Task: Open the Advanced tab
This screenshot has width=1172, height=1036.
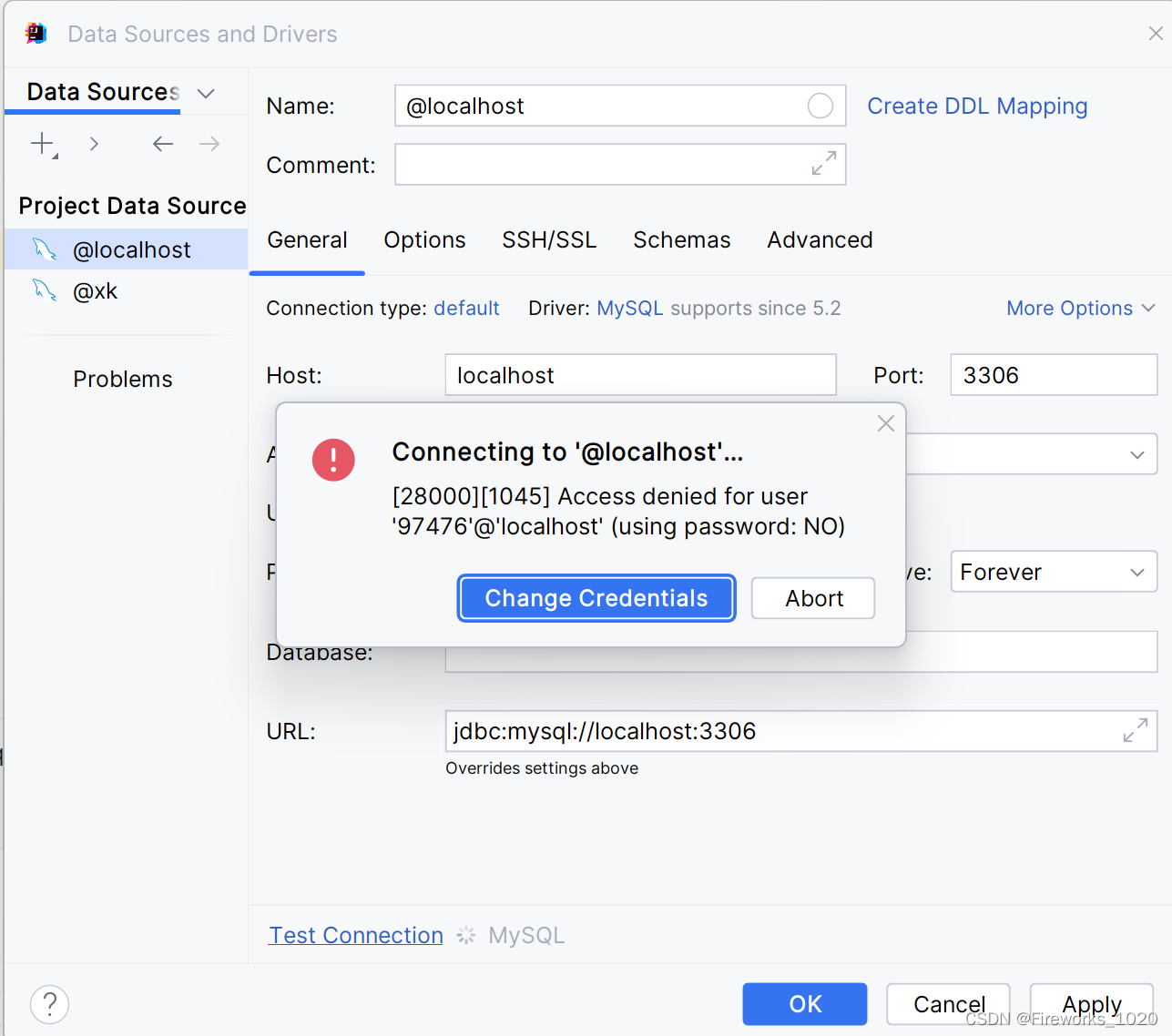Action: (820, 239)
